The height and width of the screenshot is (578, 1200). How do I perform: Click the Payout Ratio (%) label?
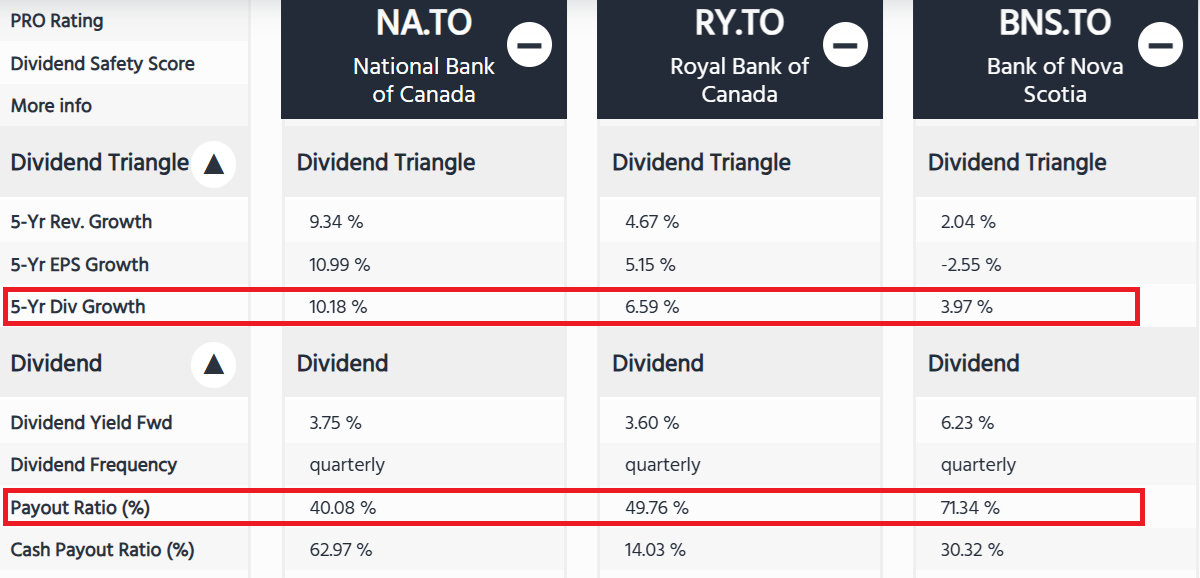tap(80, 508)
